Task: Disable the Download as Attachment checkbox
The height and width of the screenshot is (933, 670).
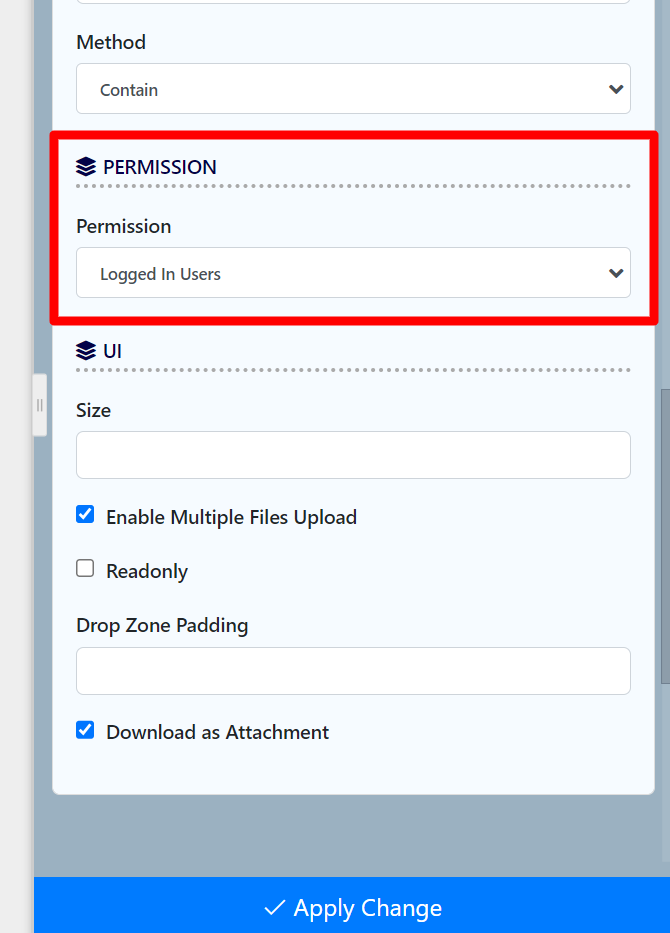Action: 86,730
